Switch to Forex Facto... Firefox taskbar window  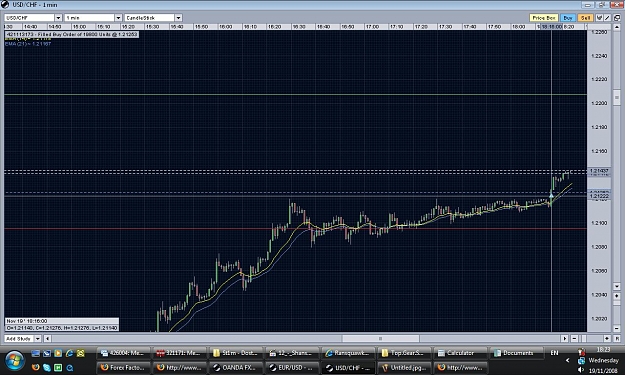[123, 367]
